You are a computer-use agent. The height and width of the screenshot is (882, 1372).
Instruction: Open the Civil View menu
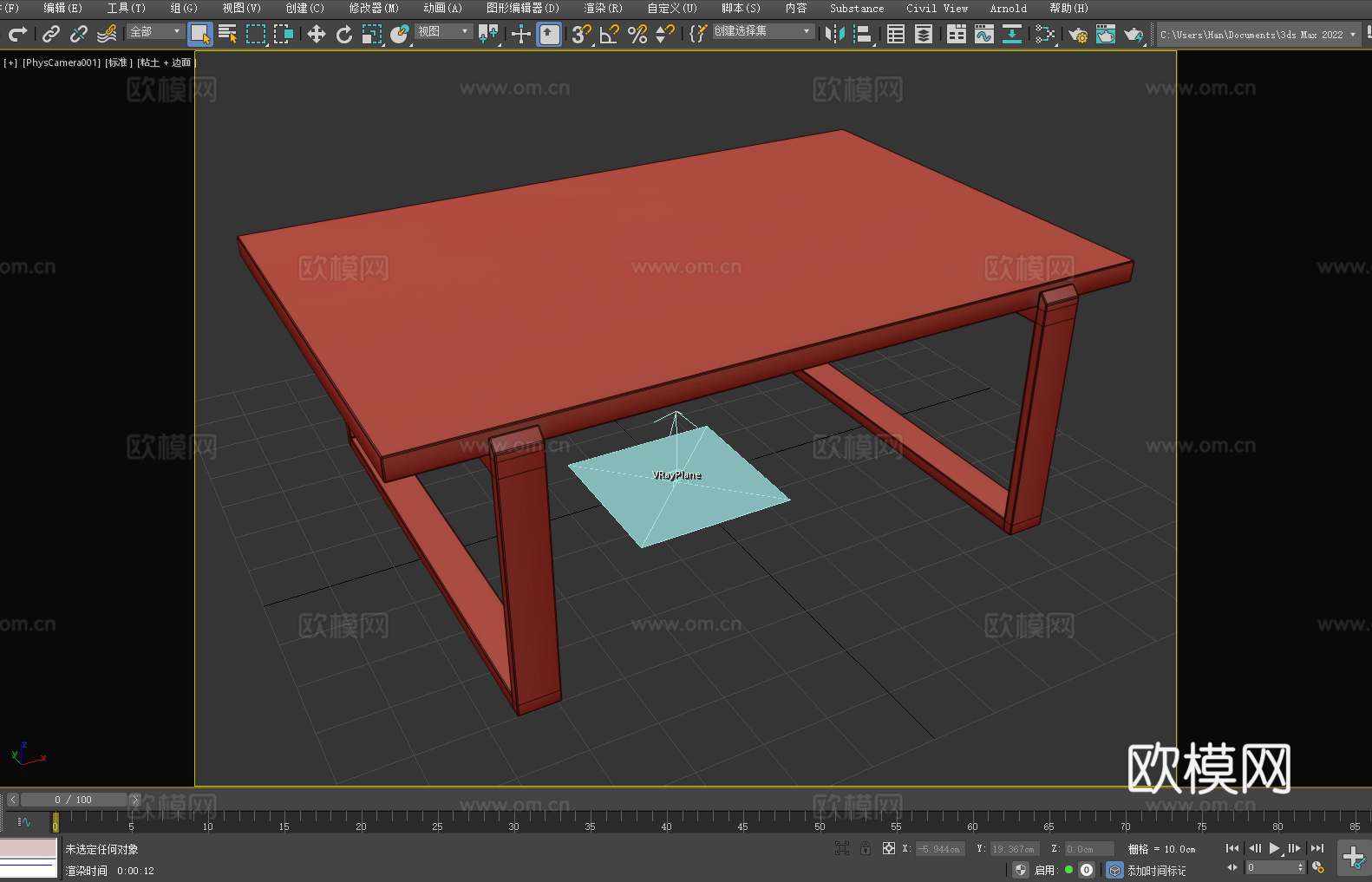click(937, 8)
